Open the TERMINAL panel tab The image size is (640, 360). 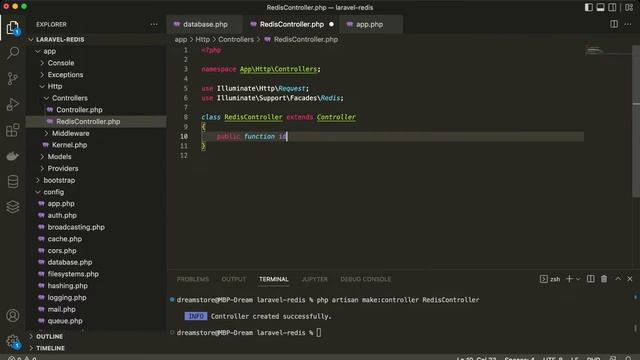pyautogui.click(x=273, y=279)
